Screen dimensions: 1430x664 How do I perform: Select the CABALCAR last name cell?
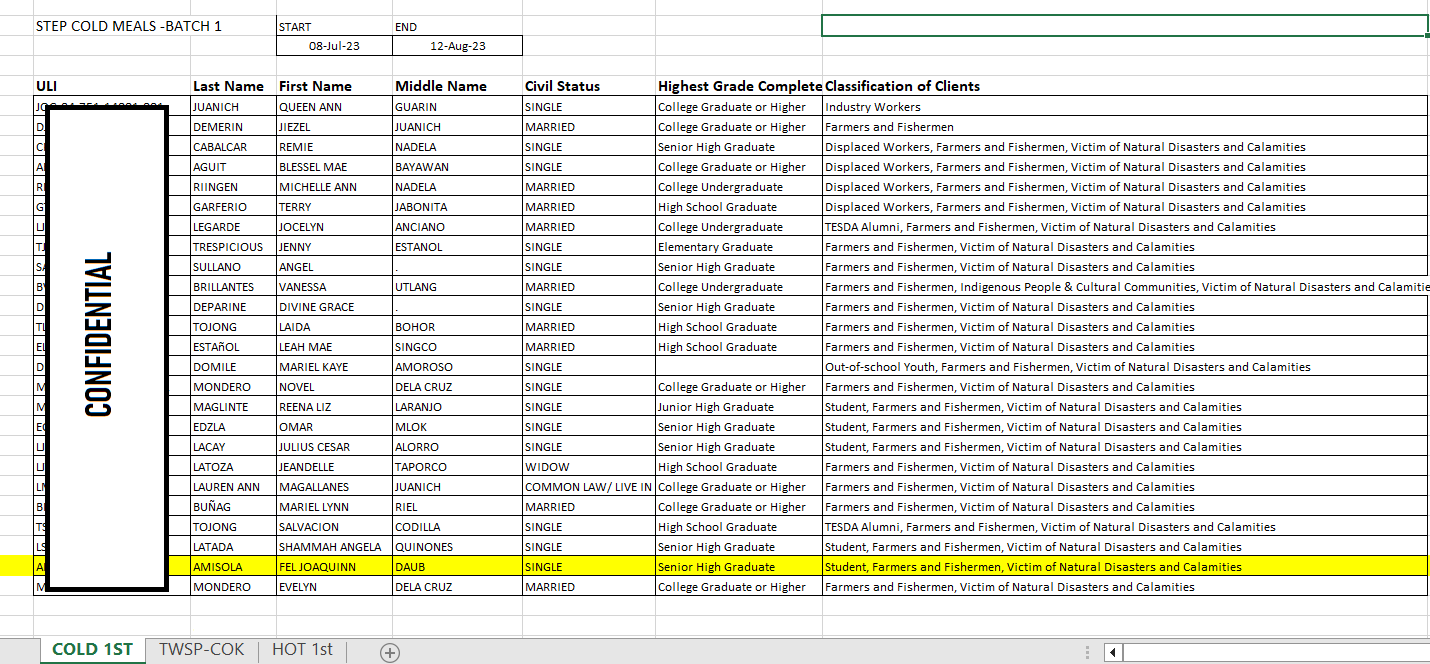[x=233, y=147]
